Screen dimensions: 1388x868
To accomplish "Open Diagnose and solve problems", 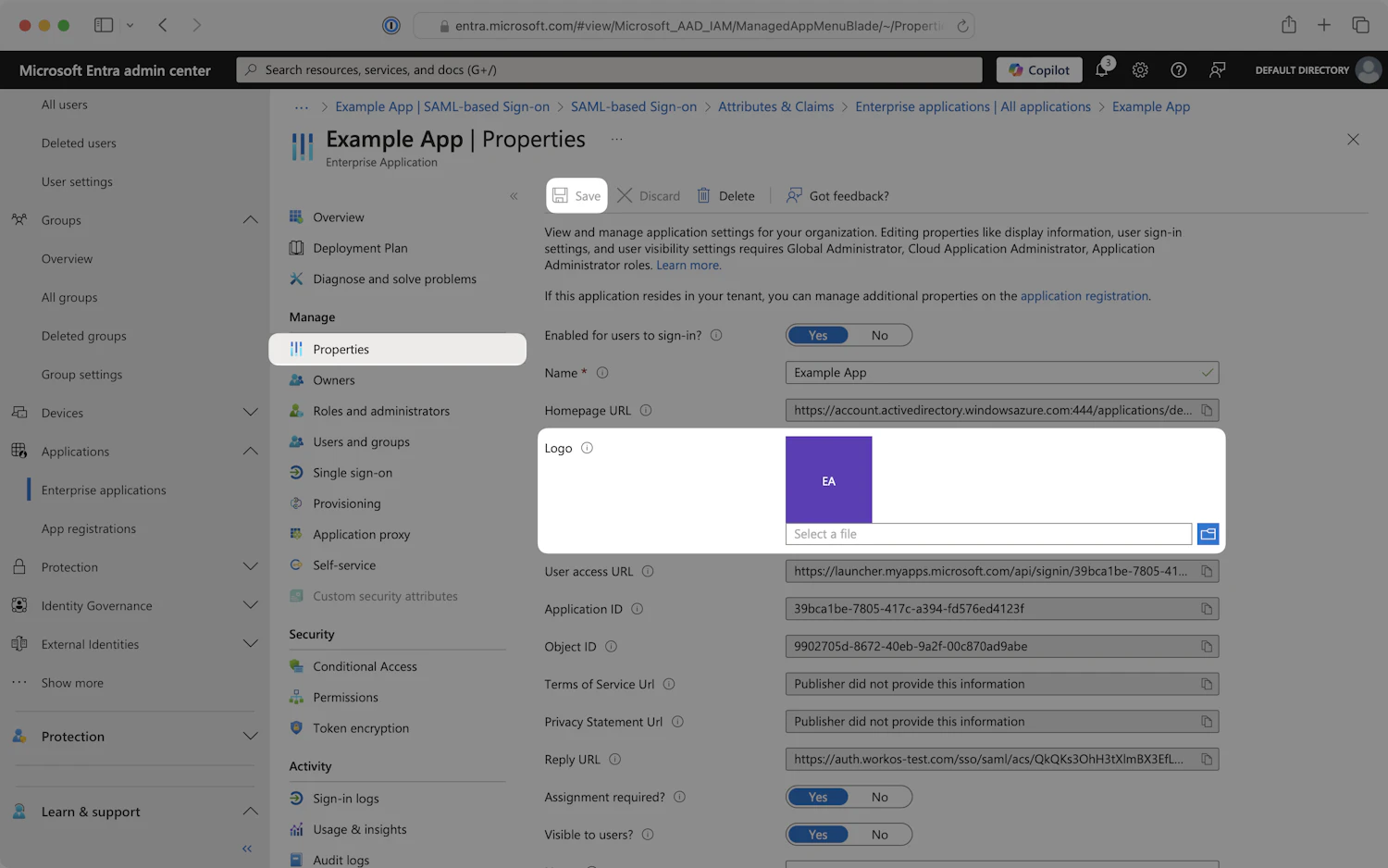I will tap(394, 279).
